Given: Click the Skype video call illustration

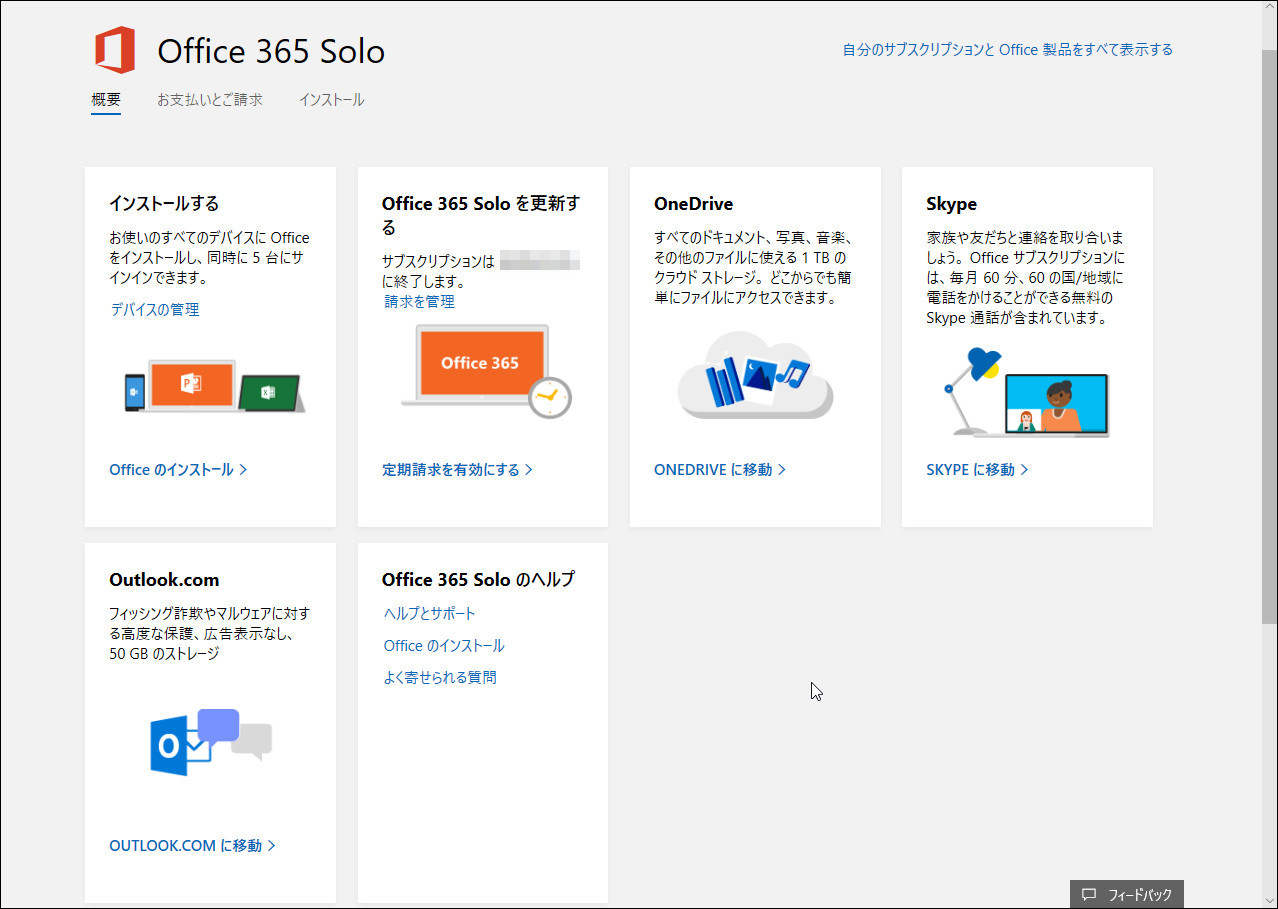Looking at the screenshot, I should pyautogui.click(x=1025, y=391).
